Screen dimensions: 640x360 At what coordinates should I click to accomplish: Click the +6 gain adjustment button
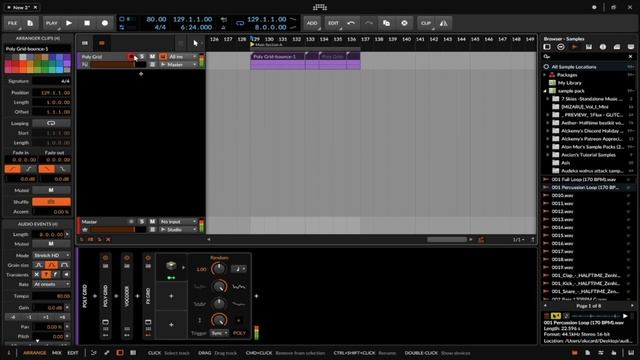point(62,317)
